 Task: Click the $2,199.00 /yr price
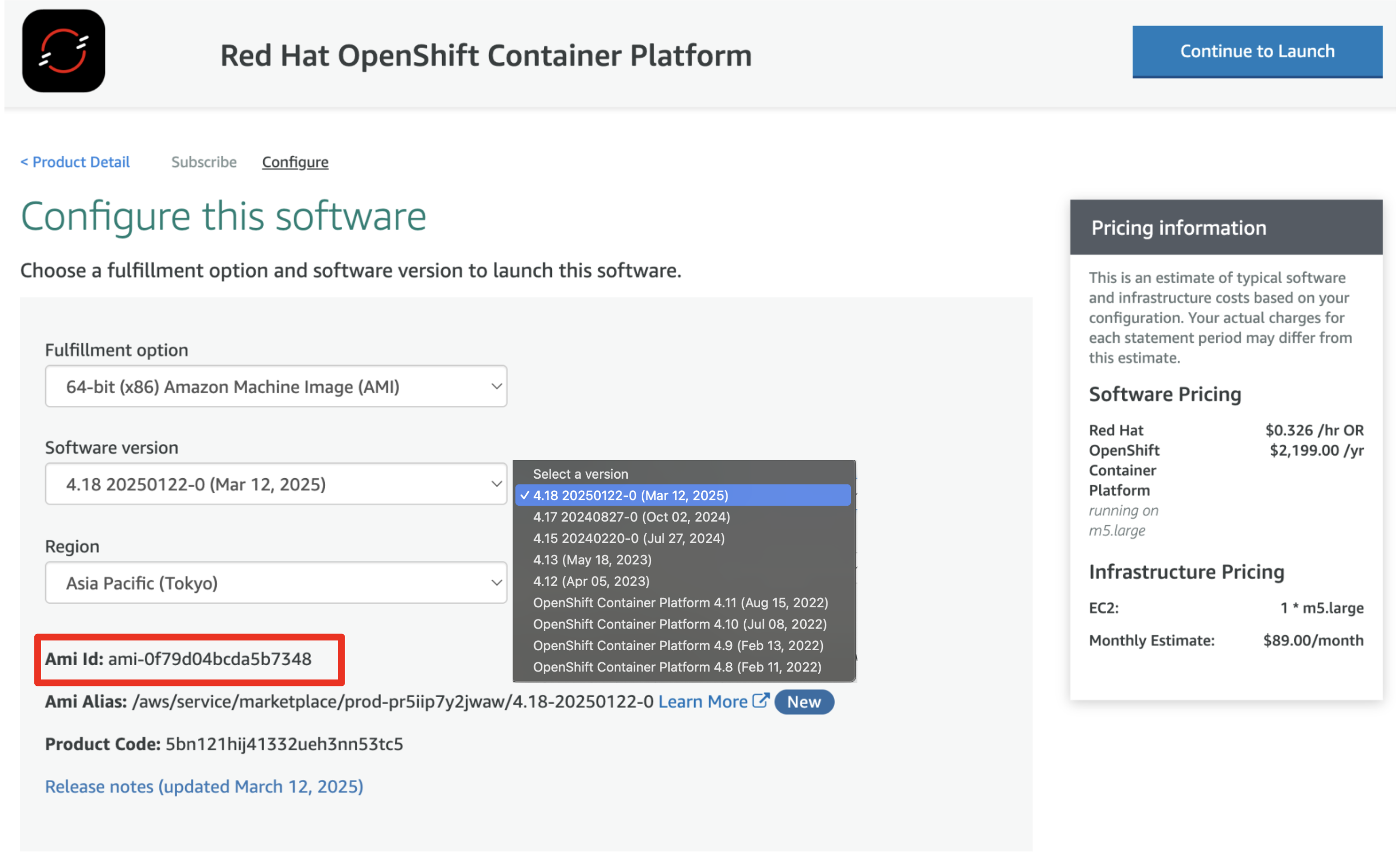pyautogui.click(x=1317, y=450)
